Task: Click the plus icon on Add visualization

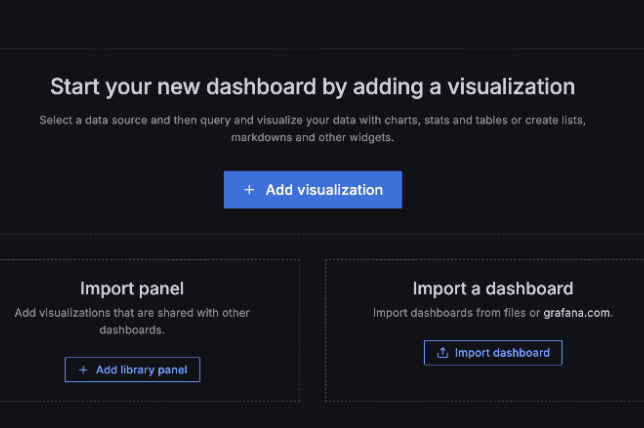Action: click(x=249, y=190)
